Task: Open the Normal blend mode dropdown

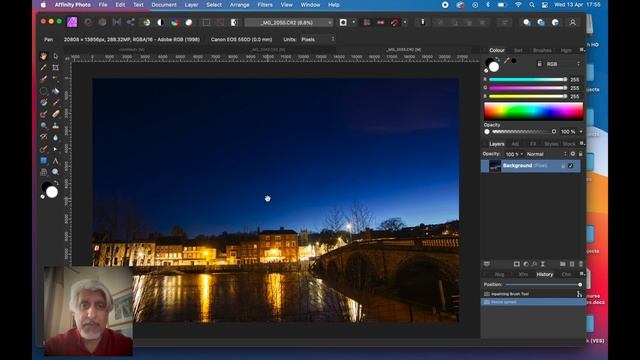Action: 547,154
